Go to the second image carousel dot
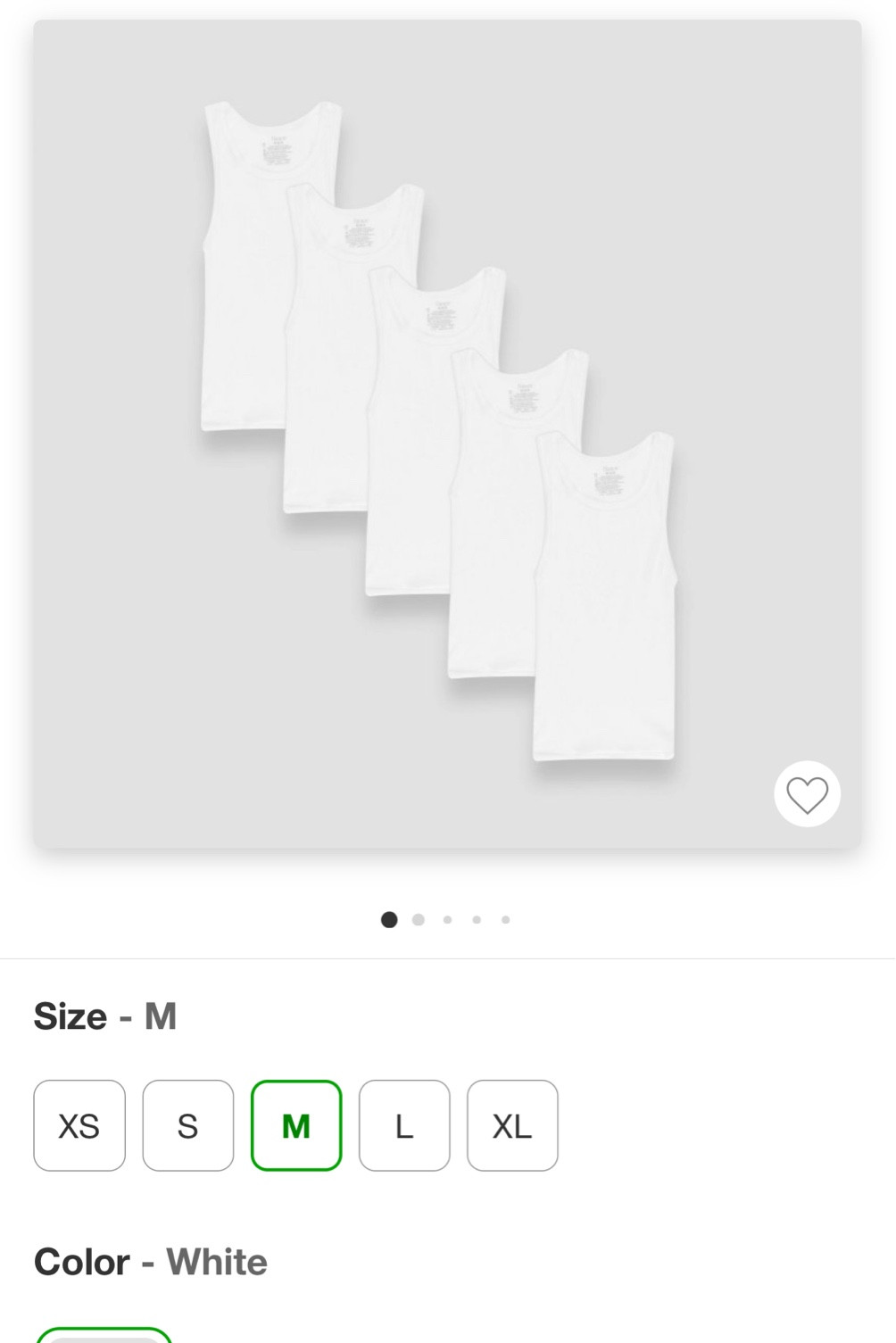896x1343 pixels. click(419, 920)
